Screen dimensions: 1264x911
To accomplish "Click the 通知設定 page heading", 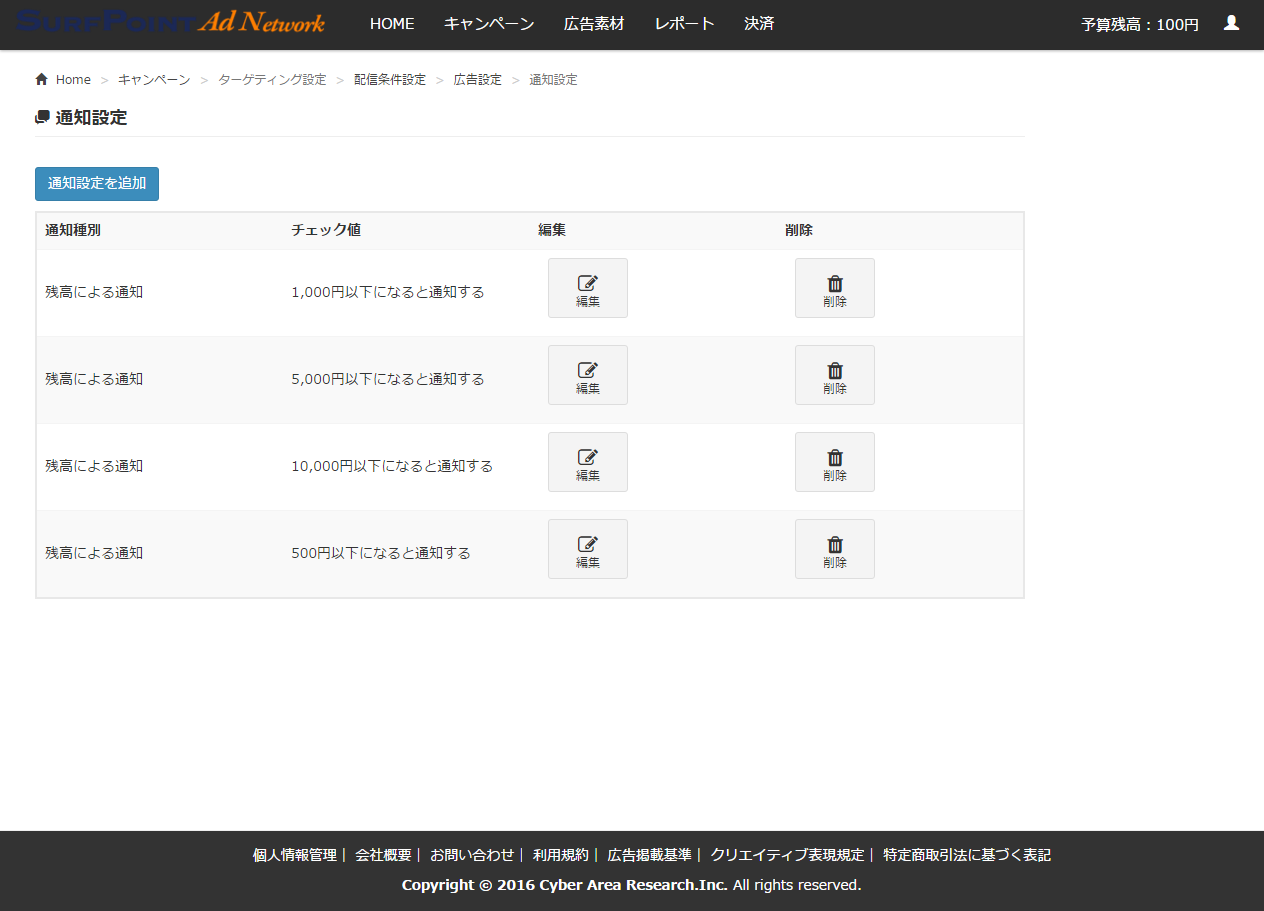I will point(91,118).
